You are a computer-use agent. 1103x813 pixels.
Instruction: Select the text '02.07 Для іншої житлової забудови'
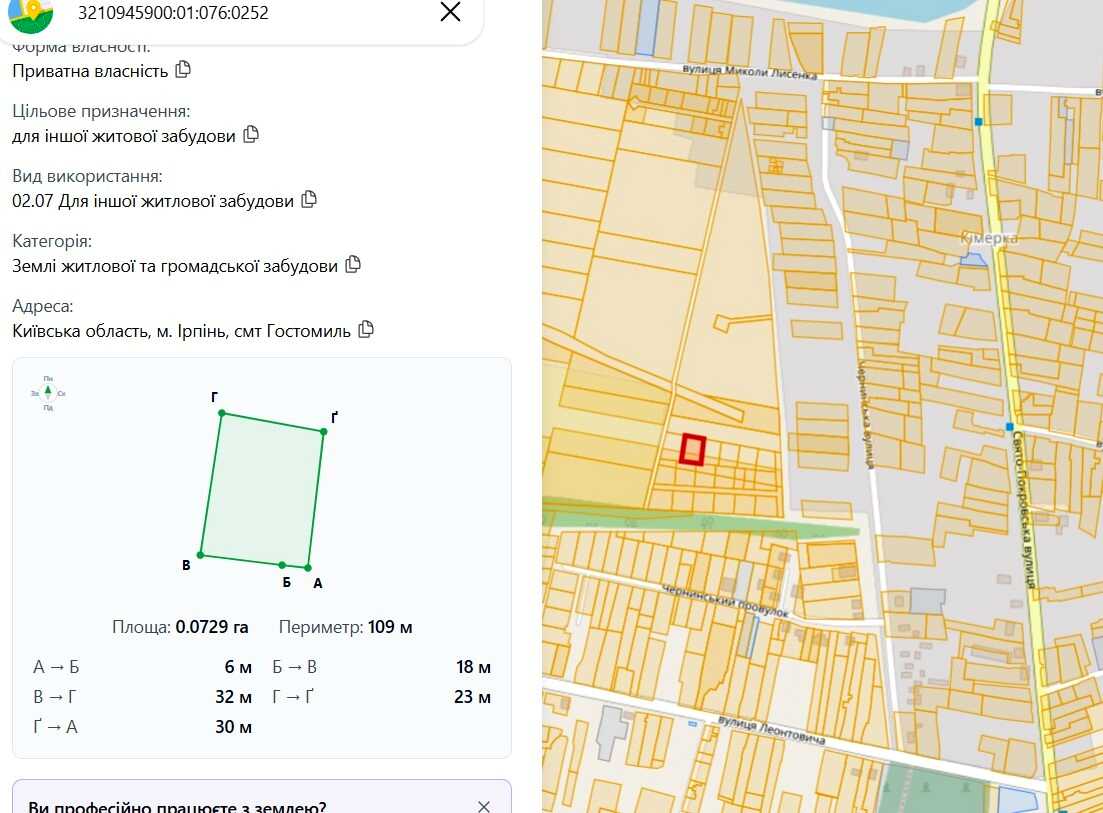click(153, 201)
